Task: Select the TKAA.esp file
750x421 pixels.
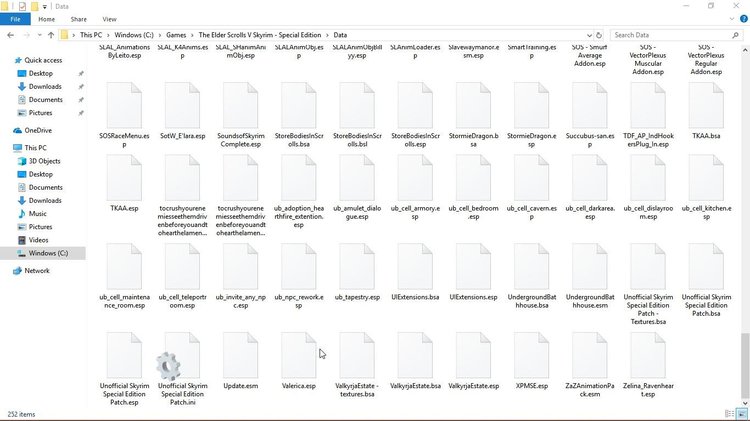Action: pos(124,184)
